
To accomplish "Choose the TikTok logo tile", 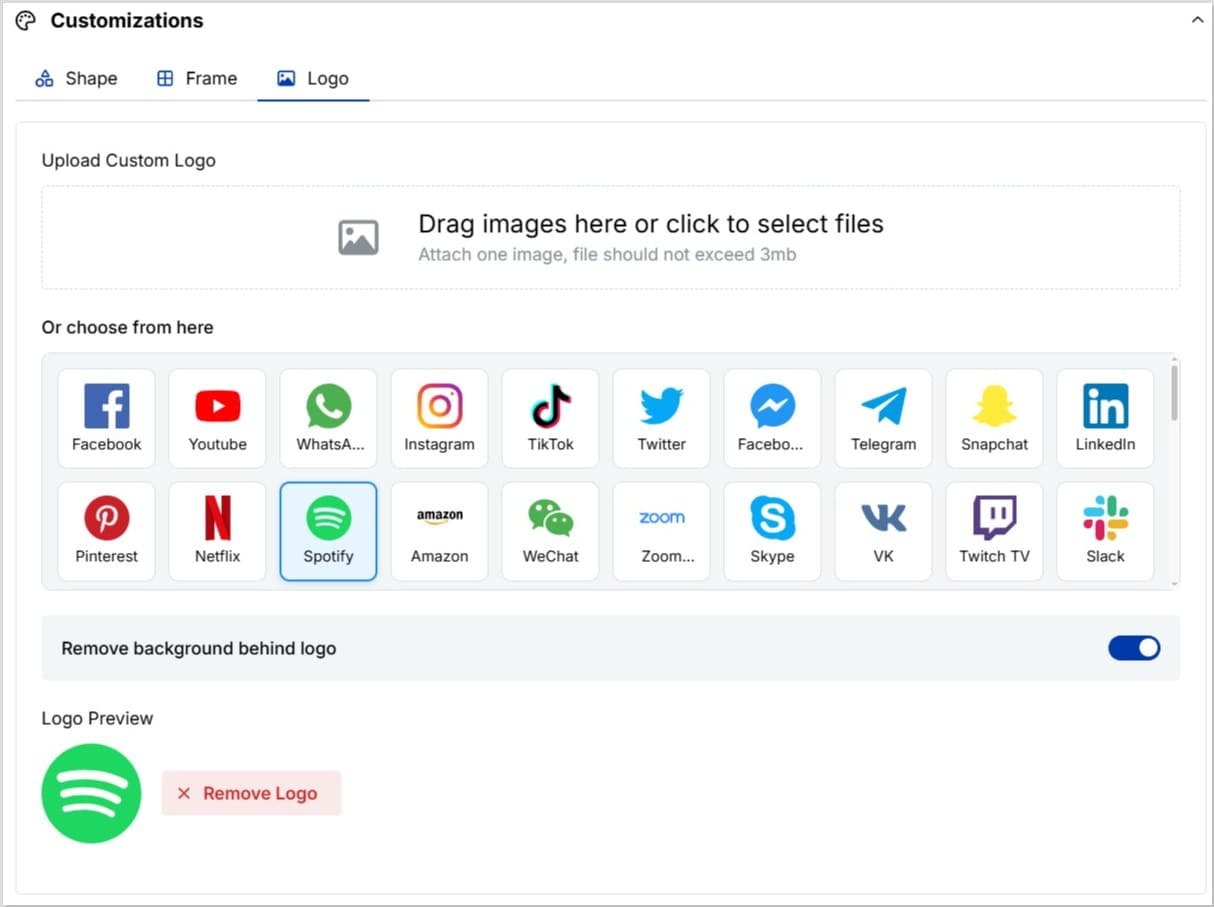I will [x=551, y=418].
